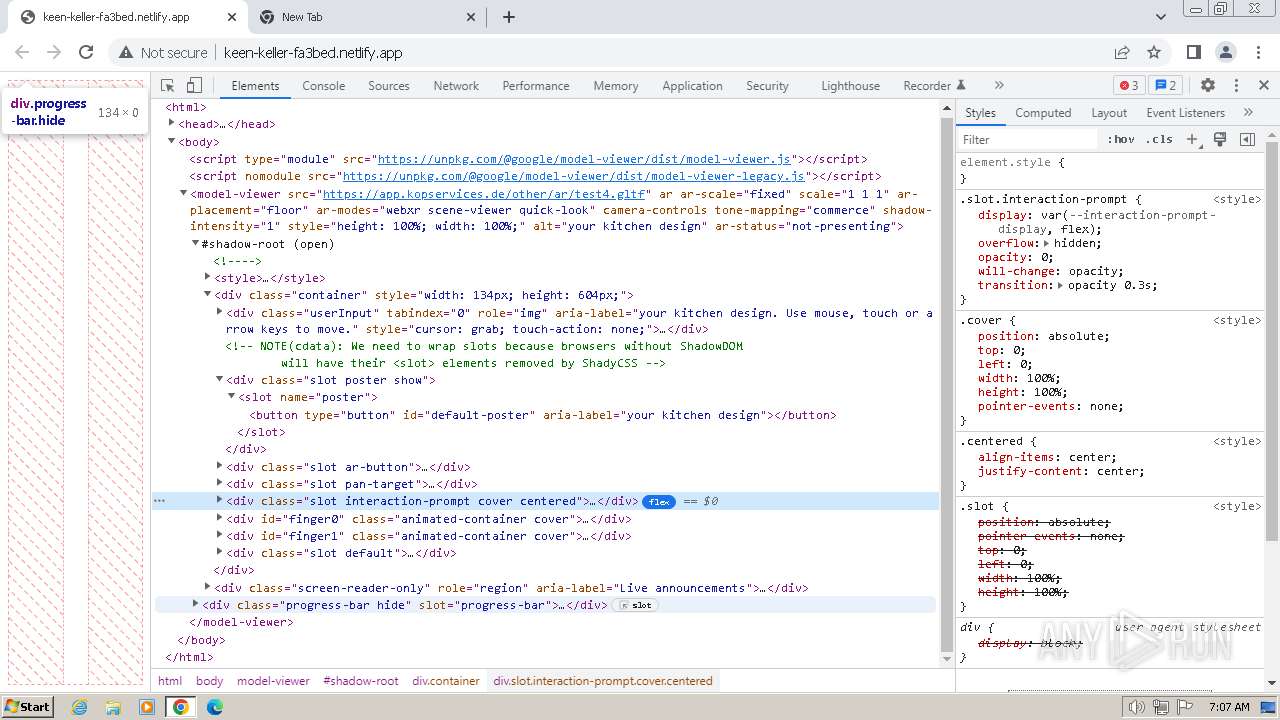Click the New Style Rule plus icon
The height and width of the screenshot is (720, 1280).
(x=1192, y=139)
